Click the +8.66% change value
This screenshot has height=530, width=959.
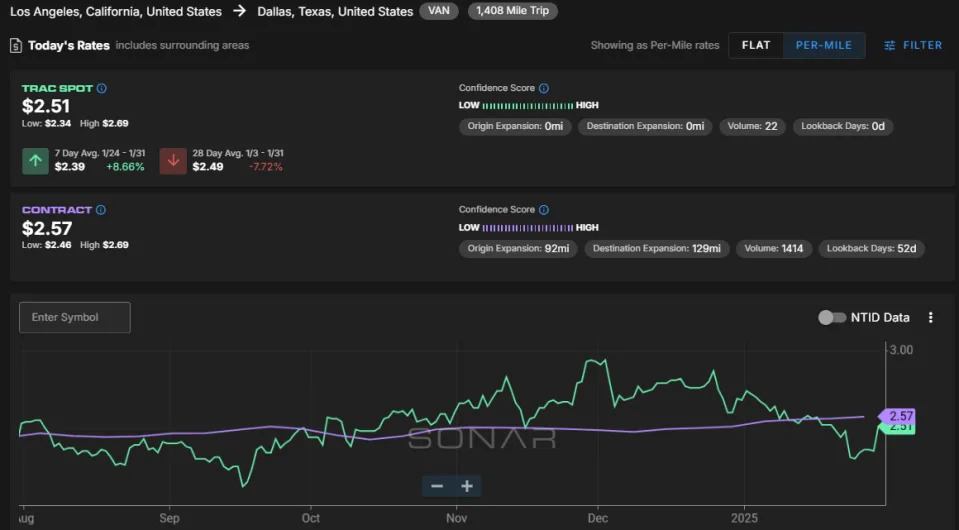point(125,167)
